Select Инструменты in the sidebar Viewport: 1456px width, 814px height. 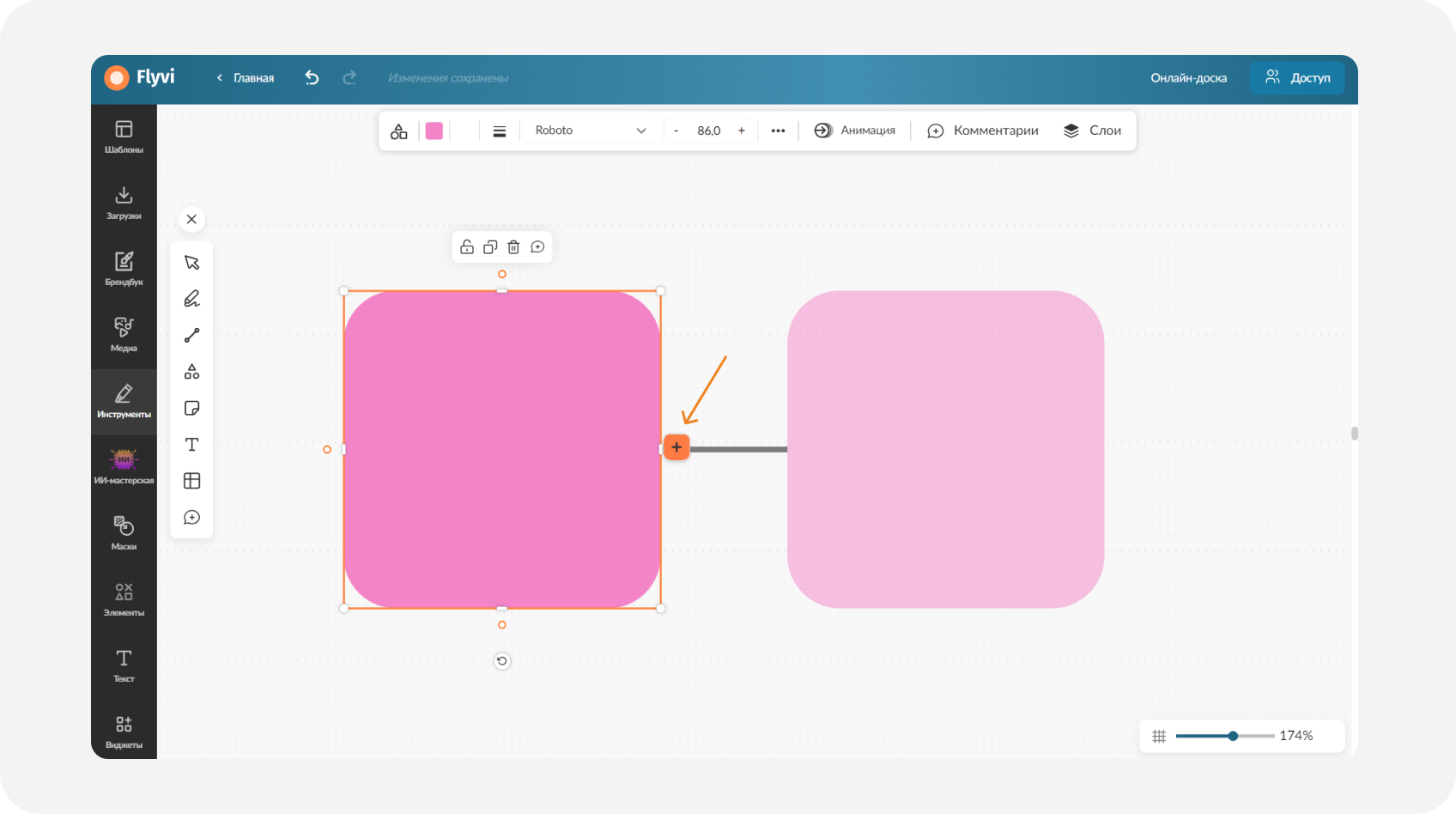click(124, 402)
